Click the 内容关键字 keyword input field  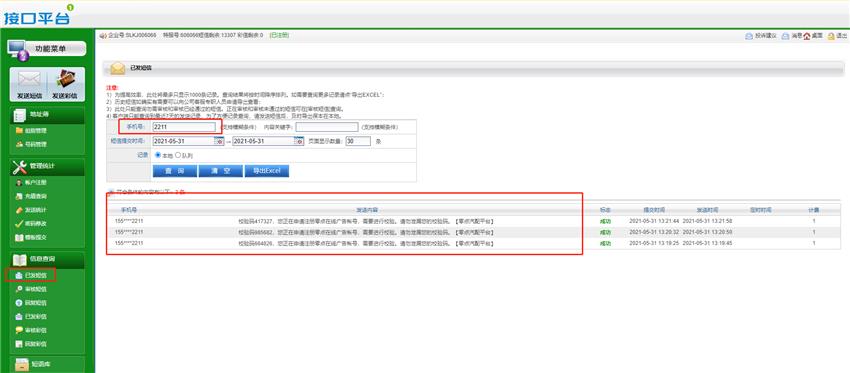coord(327,127)
